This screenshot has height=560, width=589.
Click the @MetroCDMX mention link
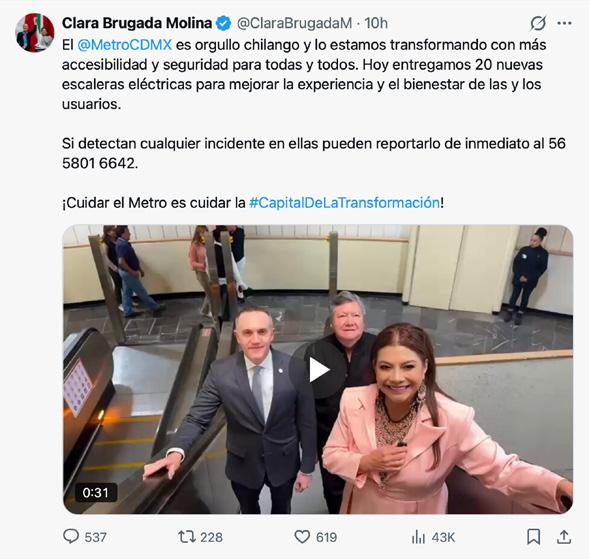click(x=124, y=45)
